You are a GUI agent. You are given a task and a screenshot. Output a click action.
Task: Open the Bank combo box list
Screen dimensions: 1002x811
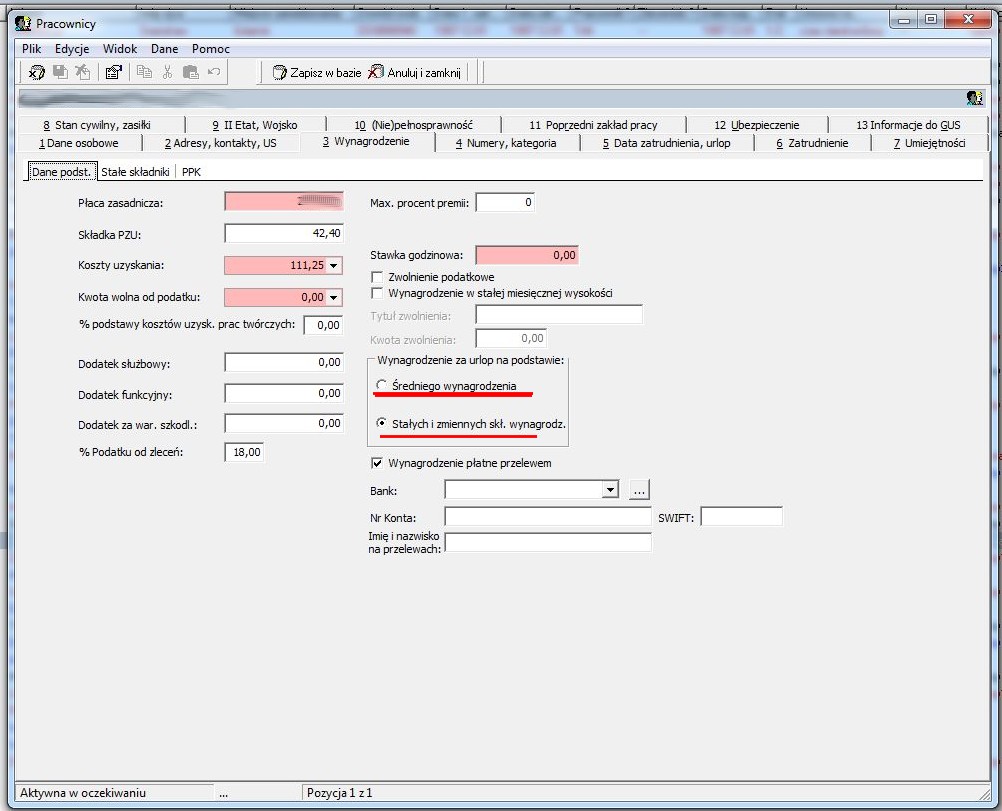[610, 490]
